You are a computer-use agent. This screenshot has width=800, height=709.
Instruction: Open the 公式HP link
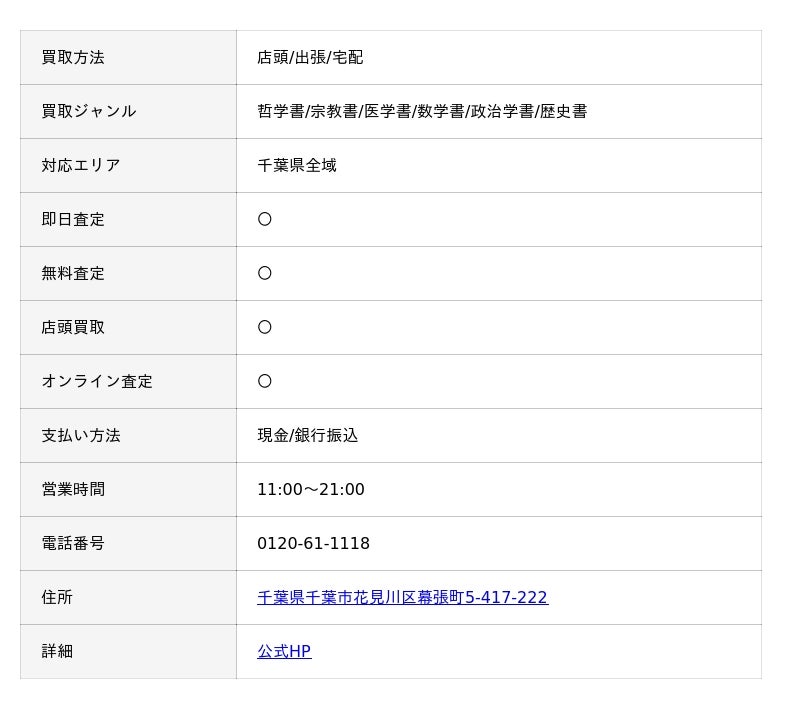(284, 652)
